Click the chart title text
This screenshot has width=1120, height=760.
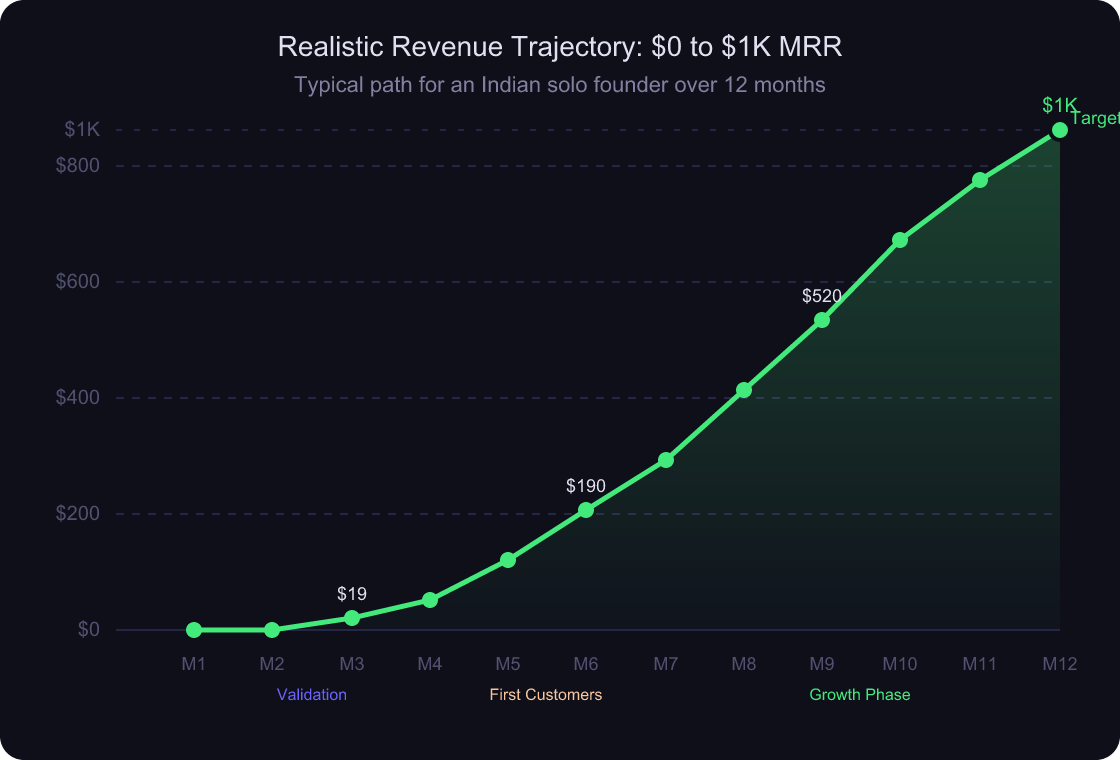pyautogui.click(x=560, y=47)
